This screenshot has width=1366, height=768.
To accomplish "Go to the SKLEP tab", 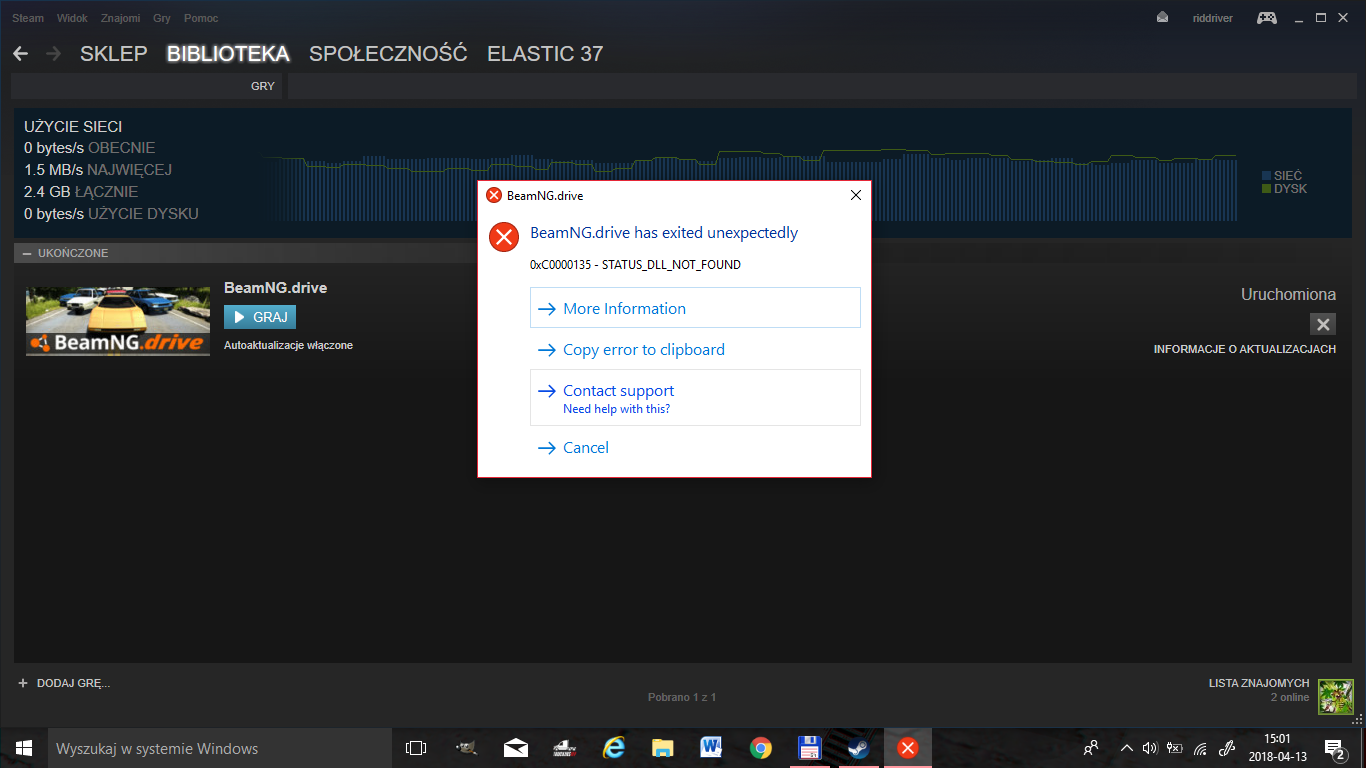I will [x=114, y=54].
